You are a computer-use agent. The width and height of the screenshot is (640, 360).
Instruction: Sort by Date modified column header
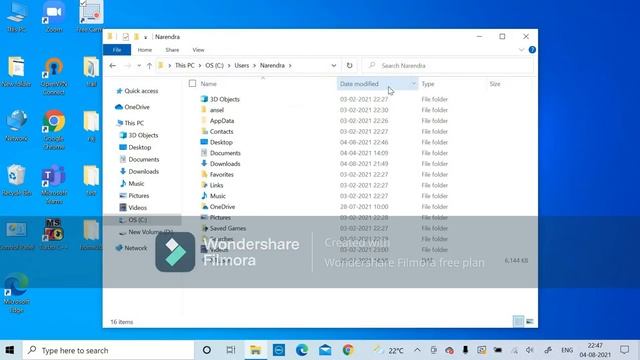click(x=359, y=84)
